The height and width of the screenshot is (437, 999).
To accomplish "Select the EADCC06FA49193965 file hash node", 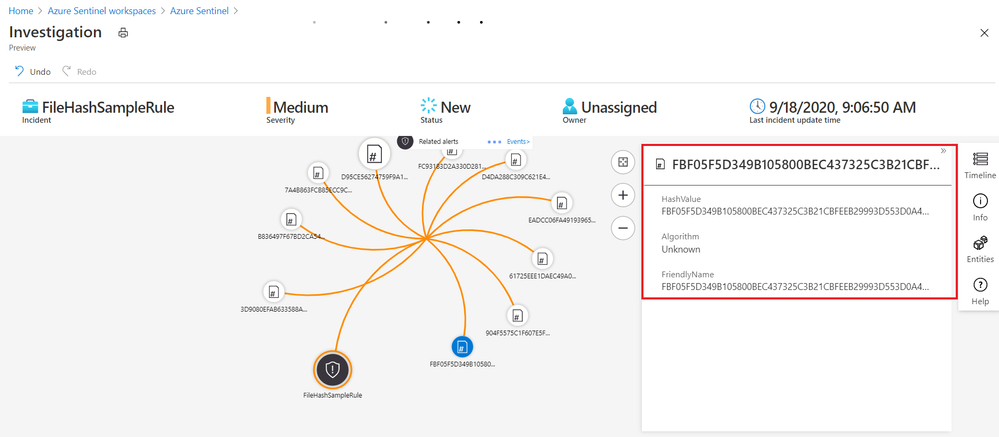I will (x=561, y=203).
